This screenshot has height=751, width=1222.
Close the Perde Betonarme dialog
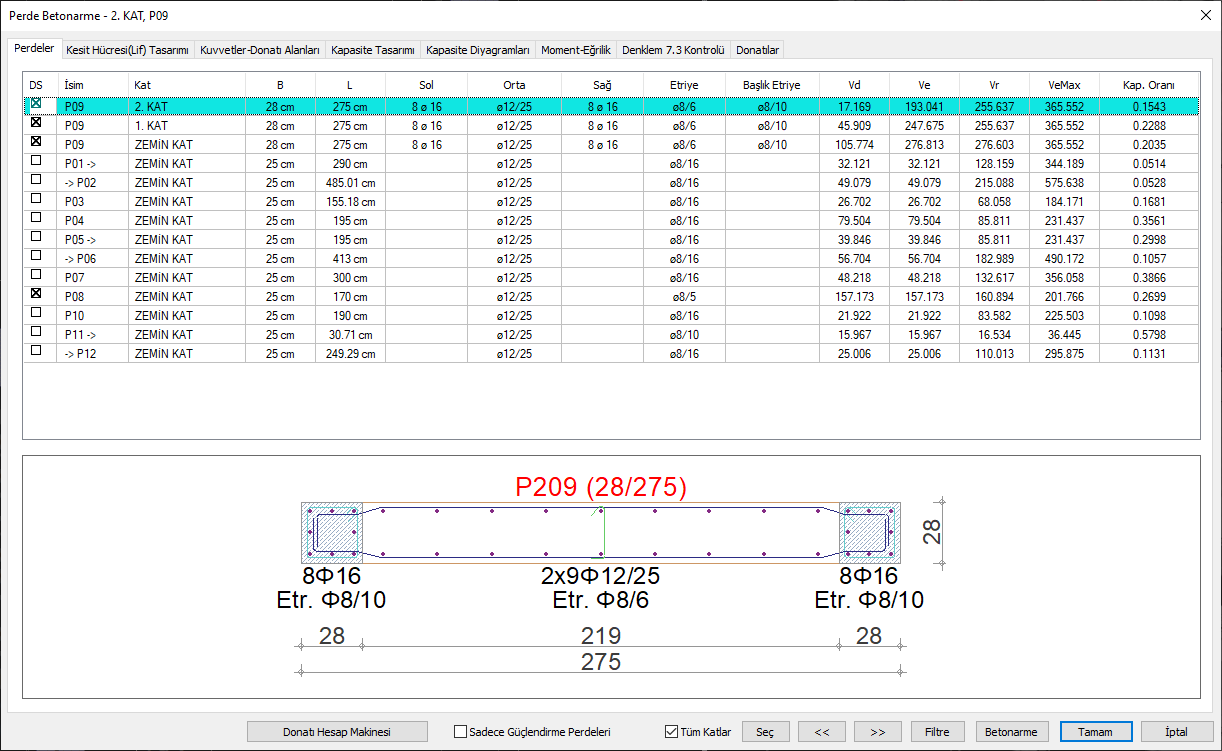coord(1204,14)
